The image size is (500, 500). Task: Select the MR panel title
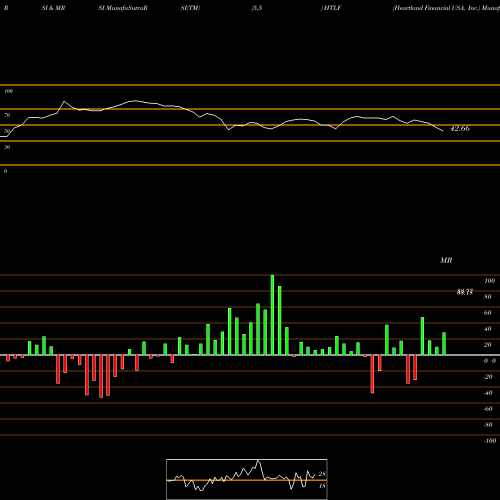[x=446, y=260]
